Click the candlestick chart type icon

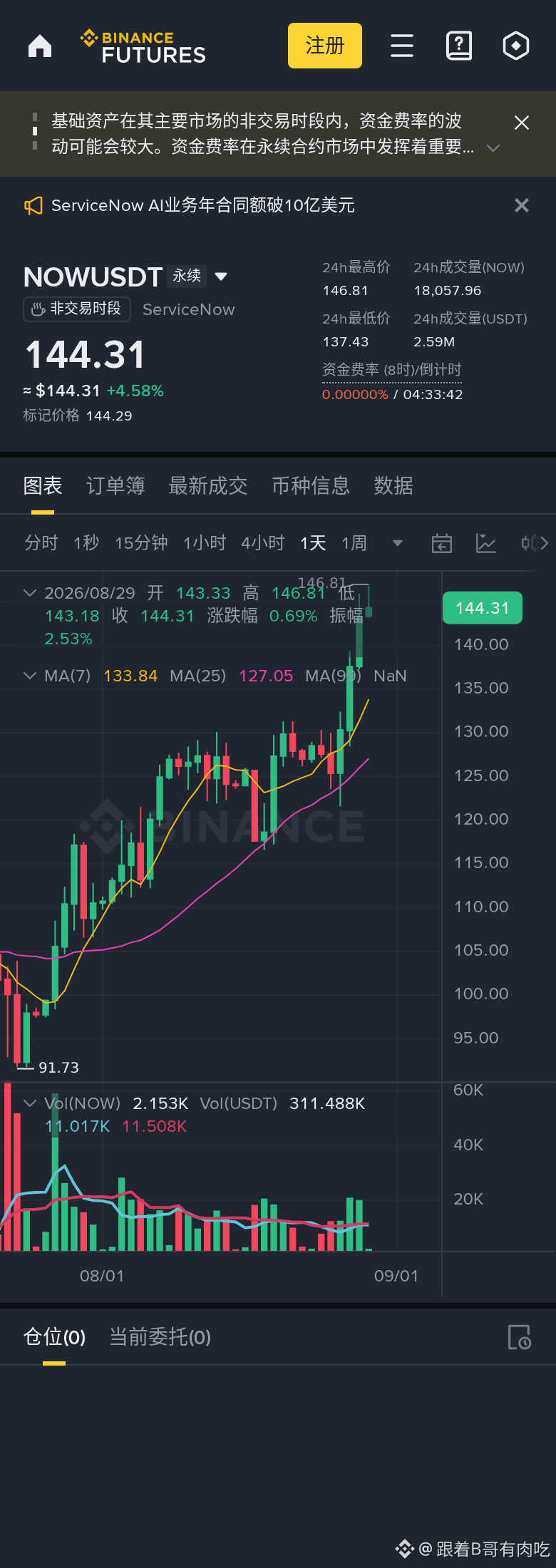[530, 543]
